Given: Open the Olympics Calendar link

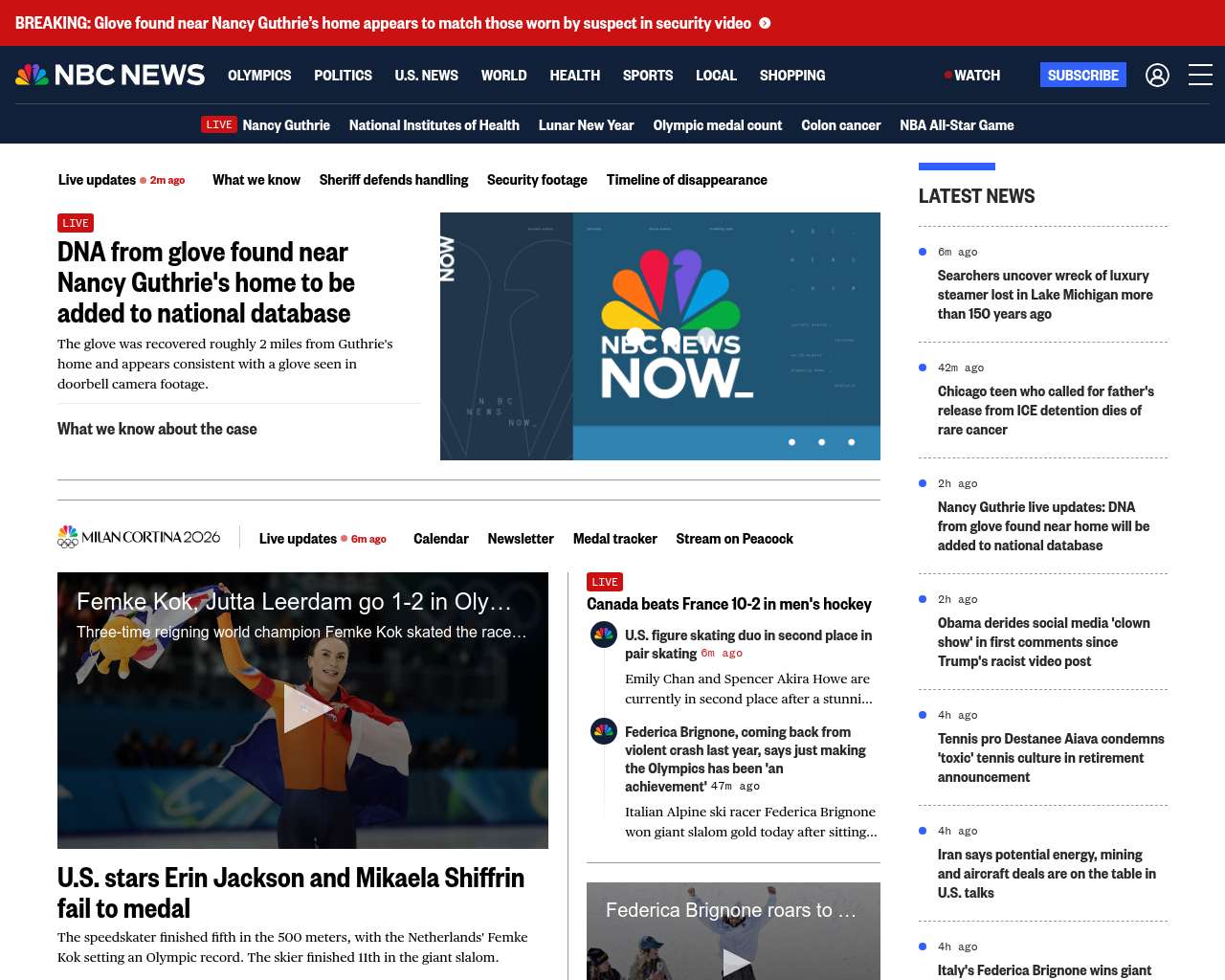Looking at the screenshot, I should [x=441, y=538].
